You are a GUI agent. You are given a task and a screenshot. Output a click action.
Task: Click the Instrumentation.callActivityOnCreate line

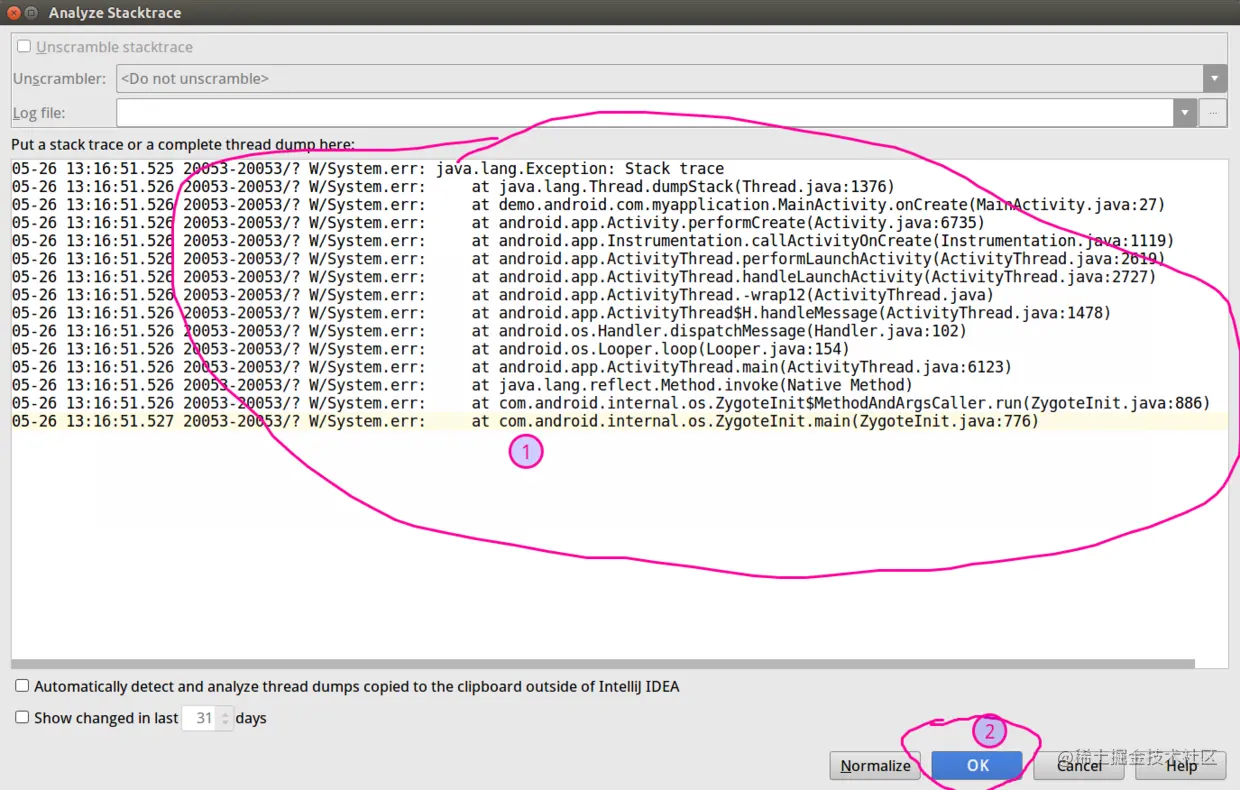(x=593, y=240)
